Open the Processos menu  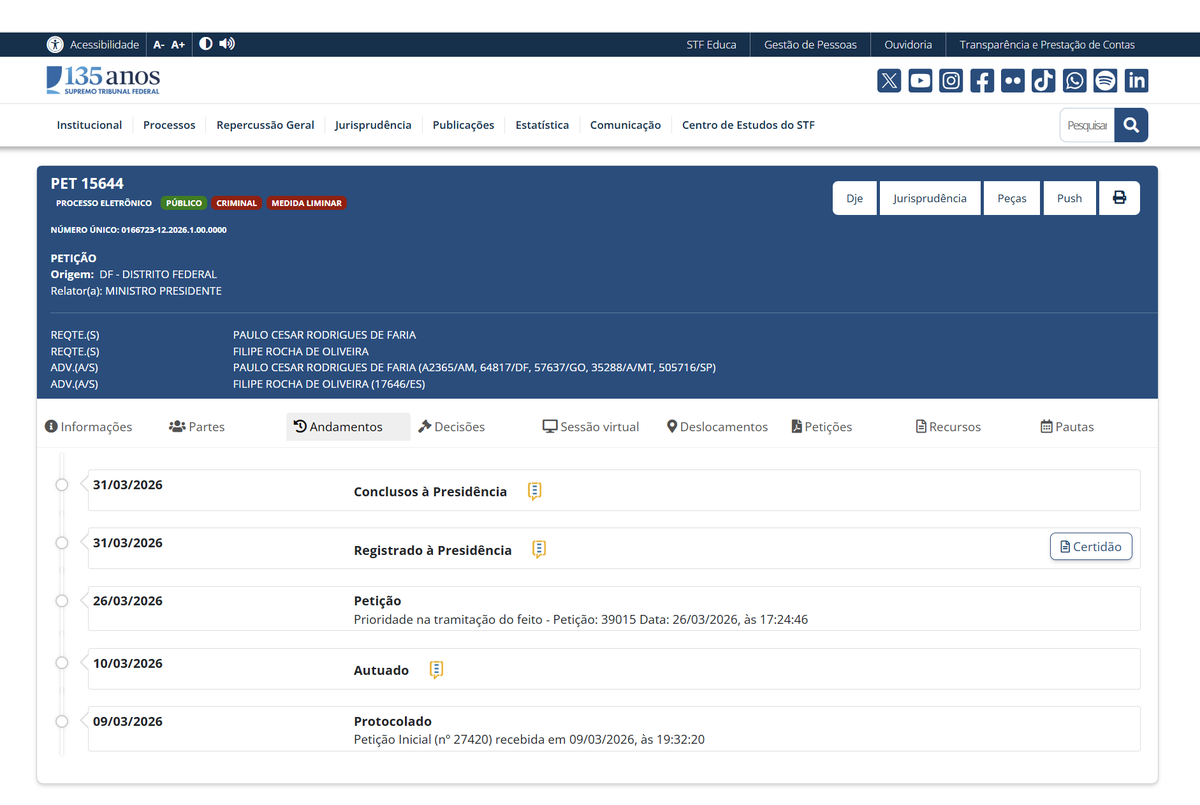169,125
